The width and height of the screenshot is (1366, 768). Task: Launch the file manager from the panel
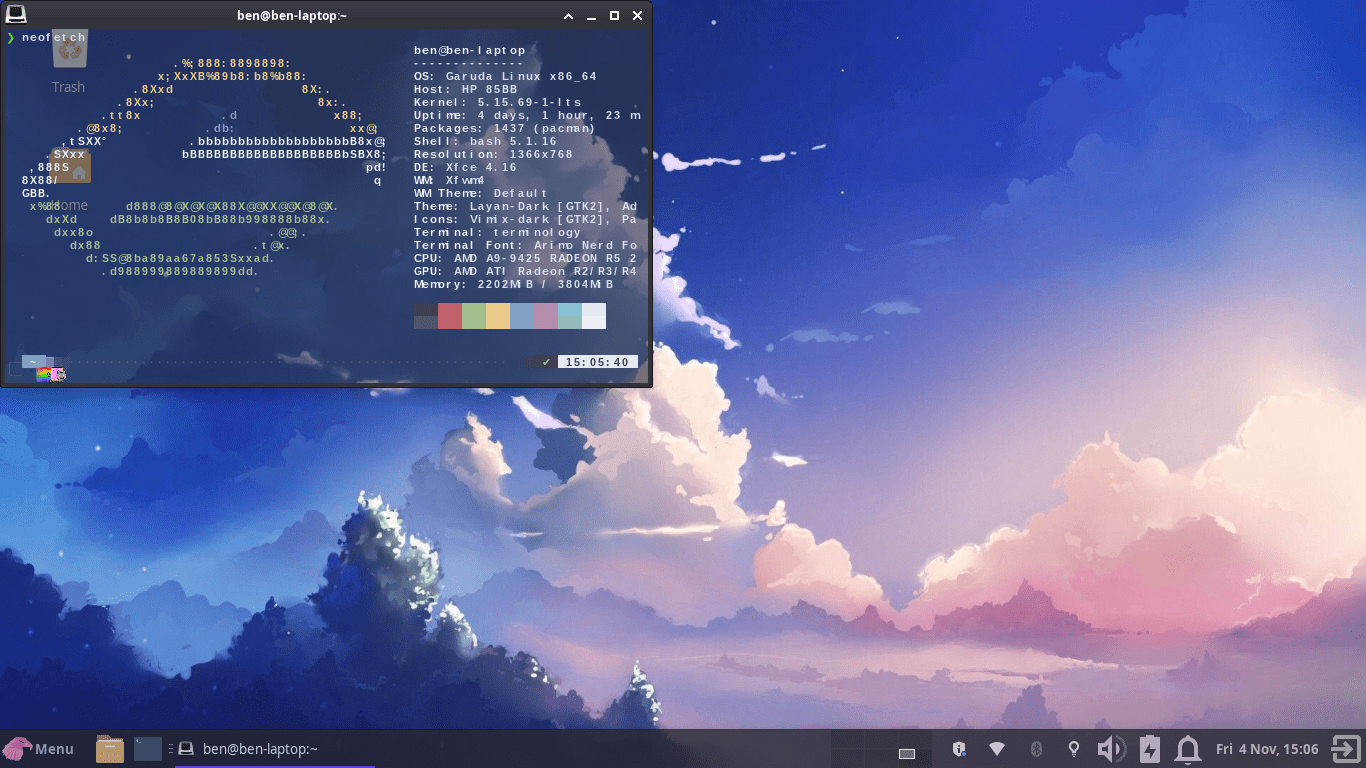pyautogui.click(x=110, y=748)
